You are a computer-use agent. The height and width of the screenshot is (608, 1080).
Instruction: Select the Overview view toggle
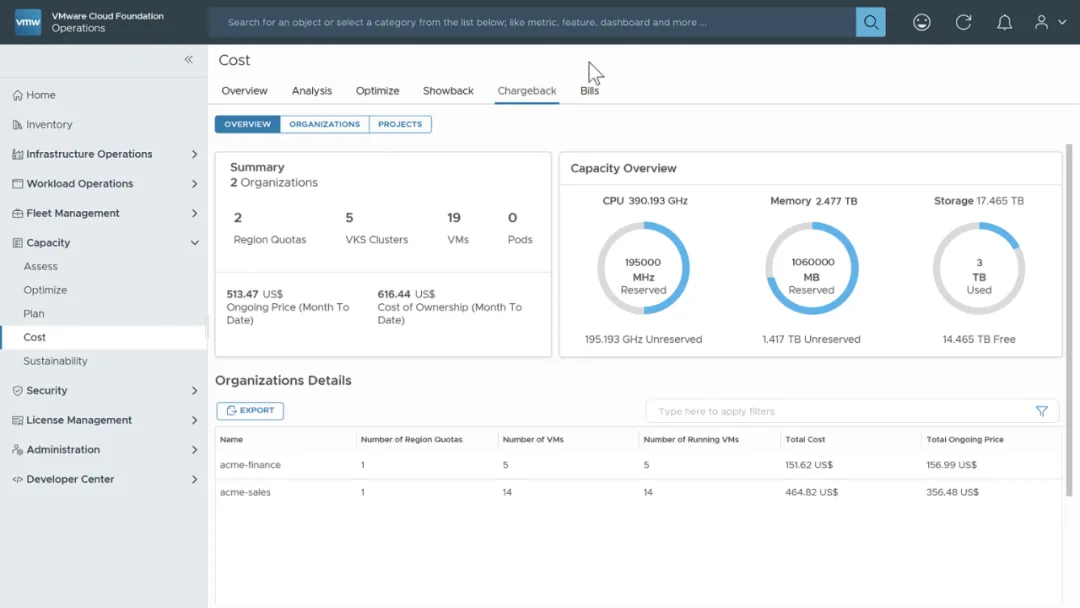247,124
